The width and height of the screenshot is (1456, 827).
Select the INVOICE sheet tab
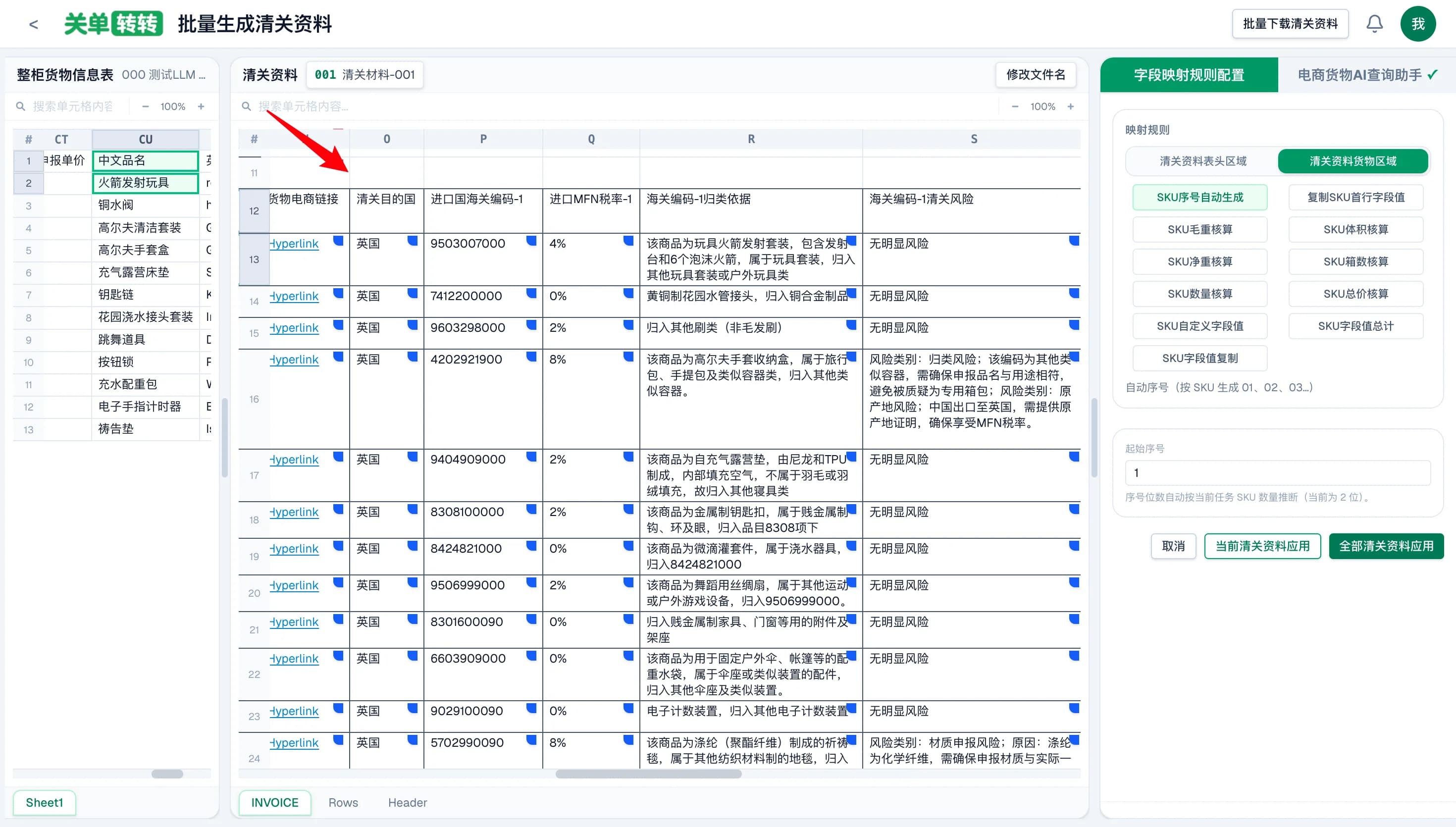click(275, 803)
